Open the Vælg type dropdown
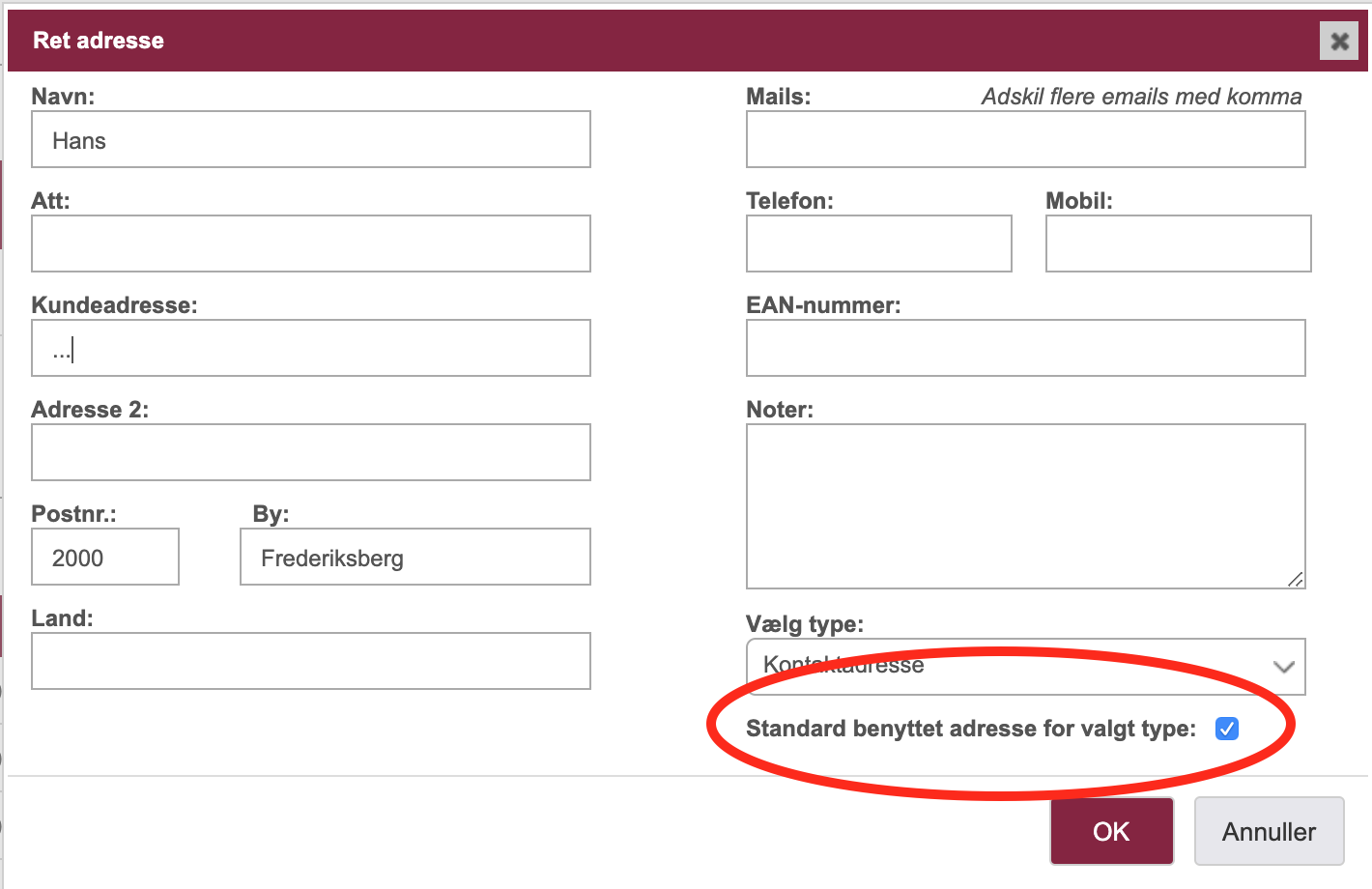Screen dimensions: 1372x889 (x=1026, y=667)
